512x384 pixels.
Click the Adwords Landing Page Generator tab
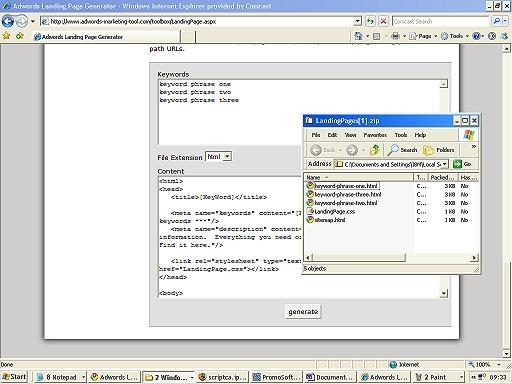[x=106, y=37]
